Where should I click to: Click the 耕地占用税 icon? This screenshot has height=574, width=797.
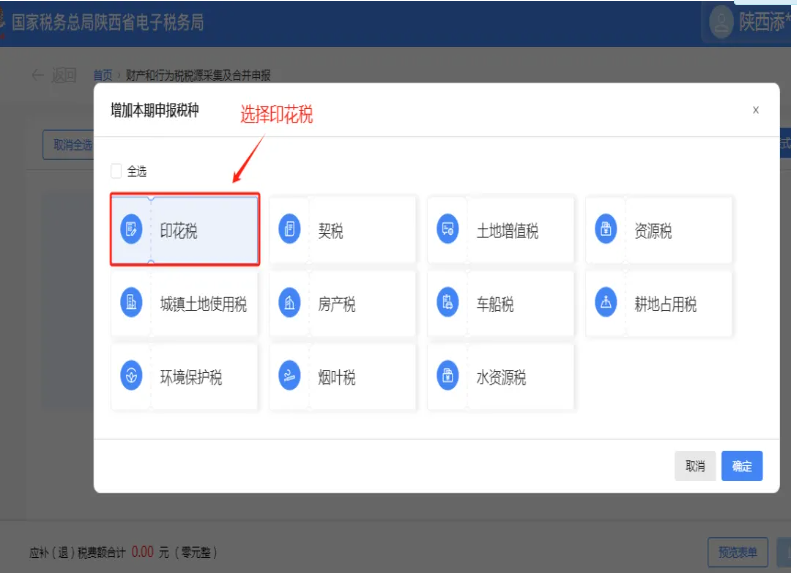click(x=605, y=303)
